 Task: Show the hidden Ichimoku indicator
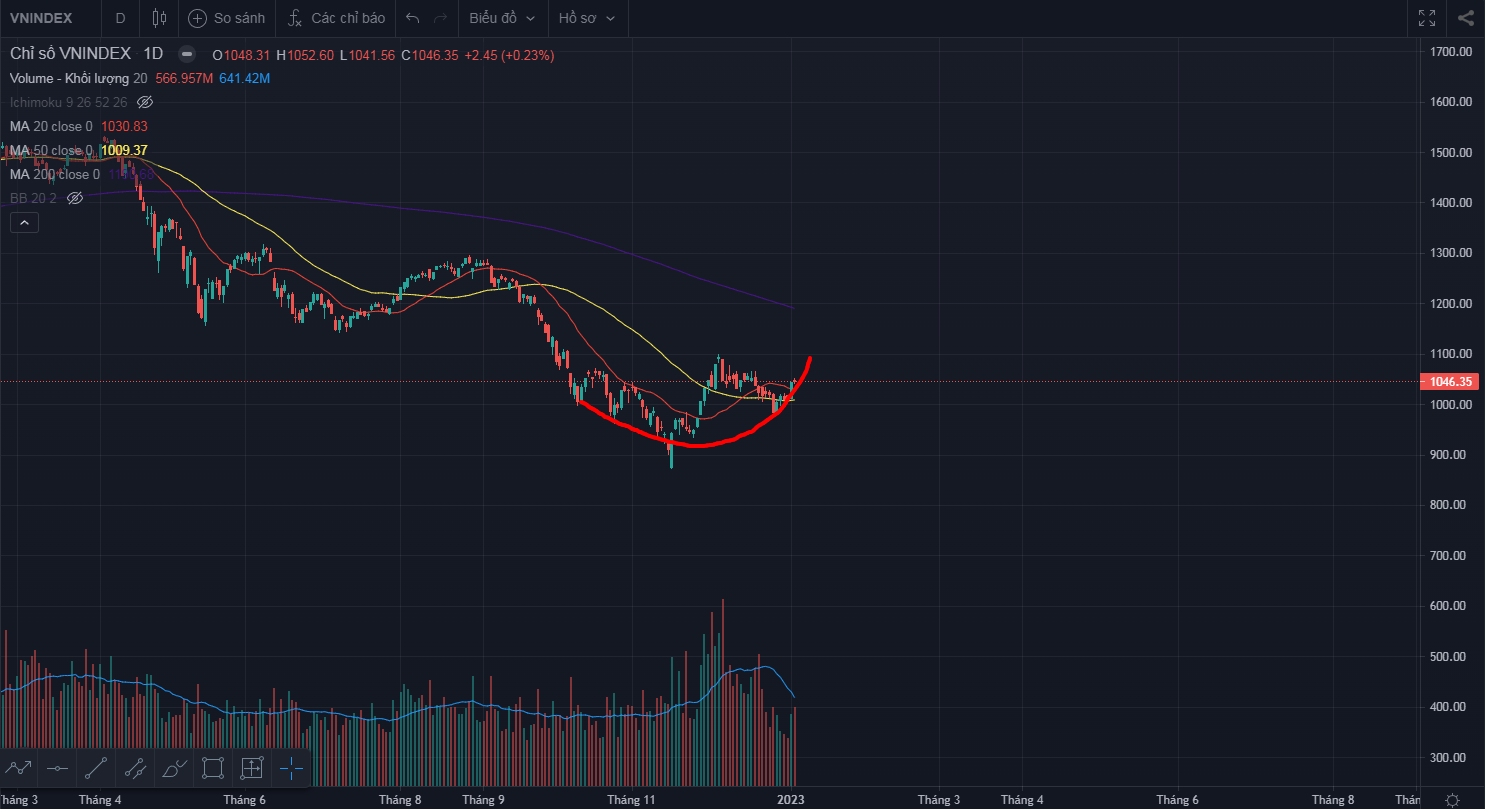pyautogui.click(x=145, y=102)
